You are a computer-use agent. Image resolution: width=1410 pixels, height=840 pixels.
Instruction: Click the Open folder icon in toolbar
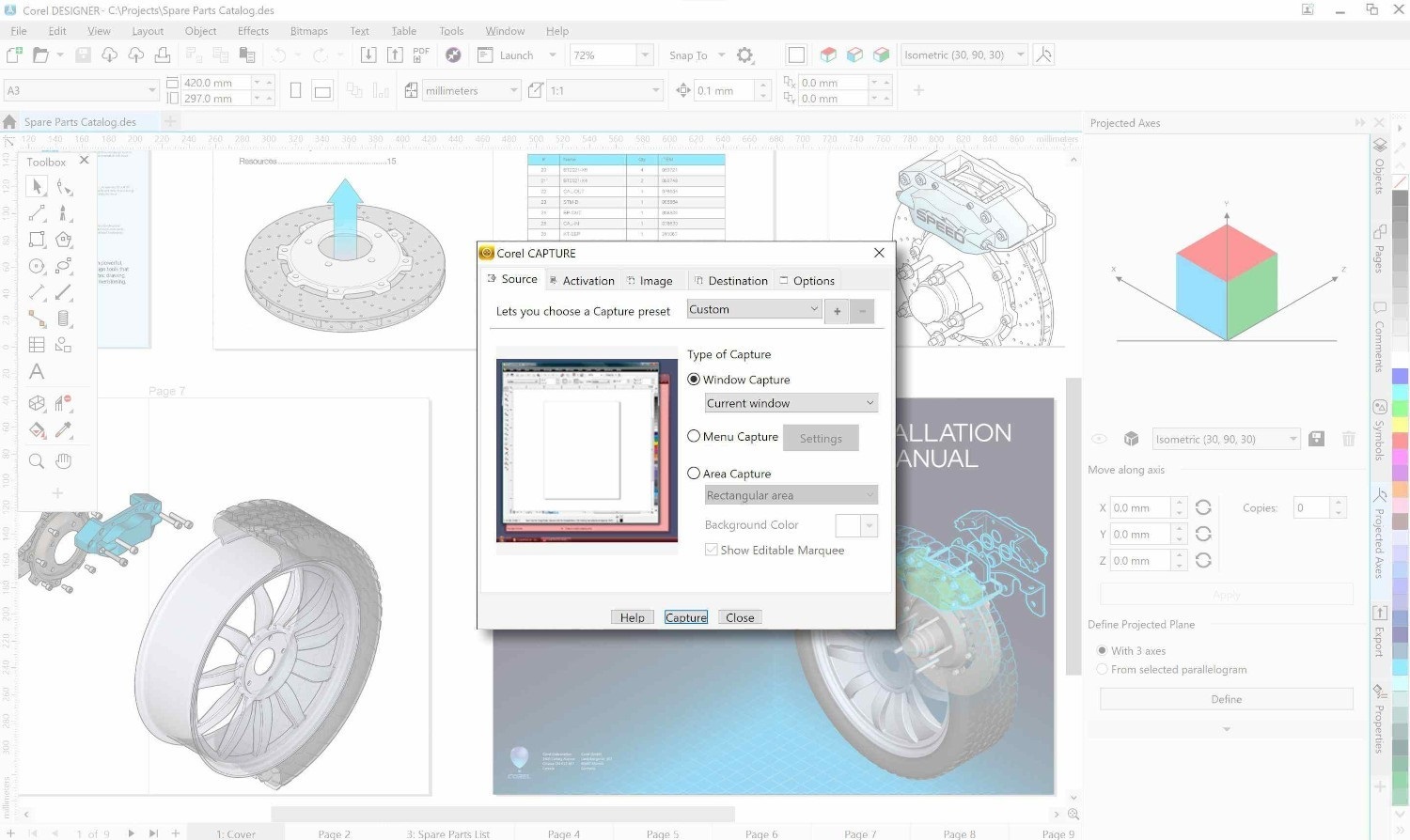(x=40, y=55)
